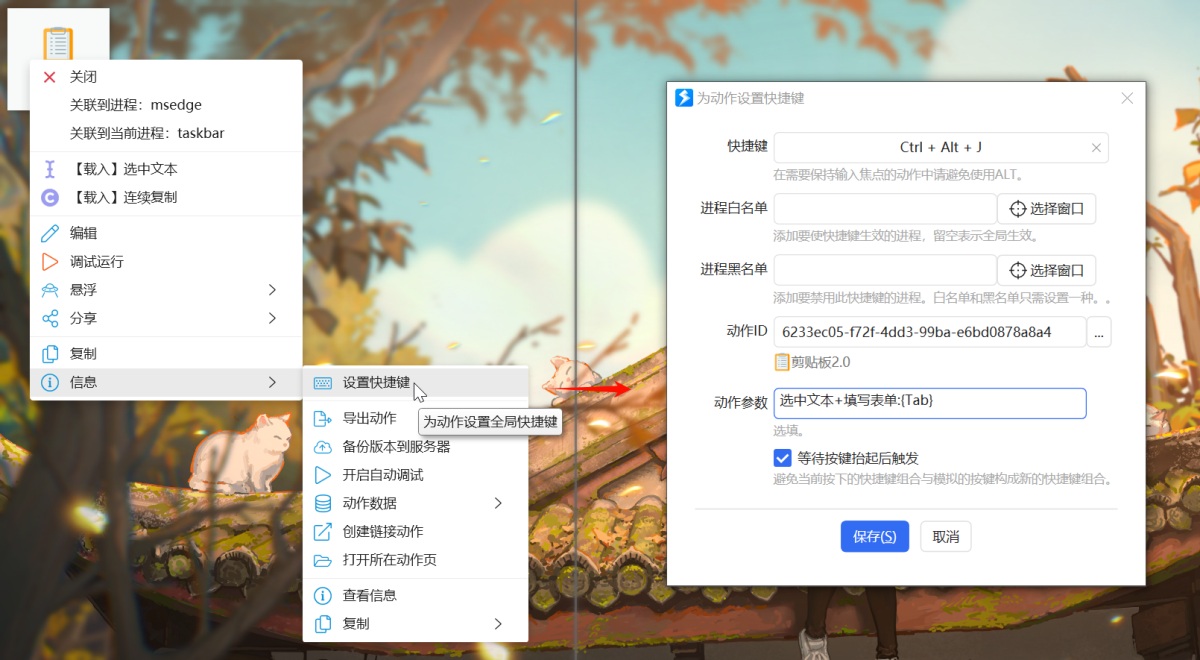Click the orange play icon for 调试运行
Viewport: 1200px width, 660px height.
tap(49, 262)
